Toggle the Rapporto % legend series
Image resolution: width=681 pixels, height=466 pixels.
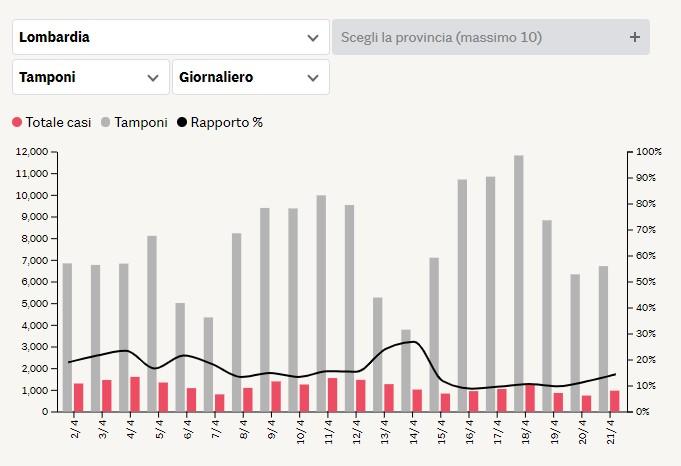226,123
